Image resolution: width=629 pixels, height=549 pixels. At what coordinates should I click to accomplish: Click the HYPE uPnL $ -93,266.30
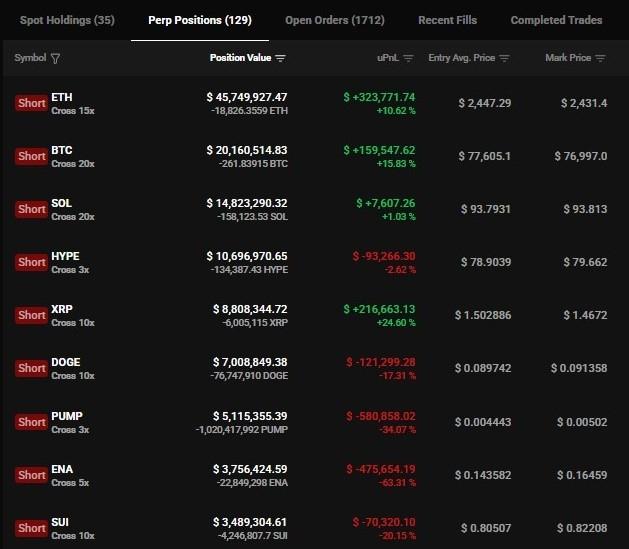pyautogui.click(x=384, y=256)
